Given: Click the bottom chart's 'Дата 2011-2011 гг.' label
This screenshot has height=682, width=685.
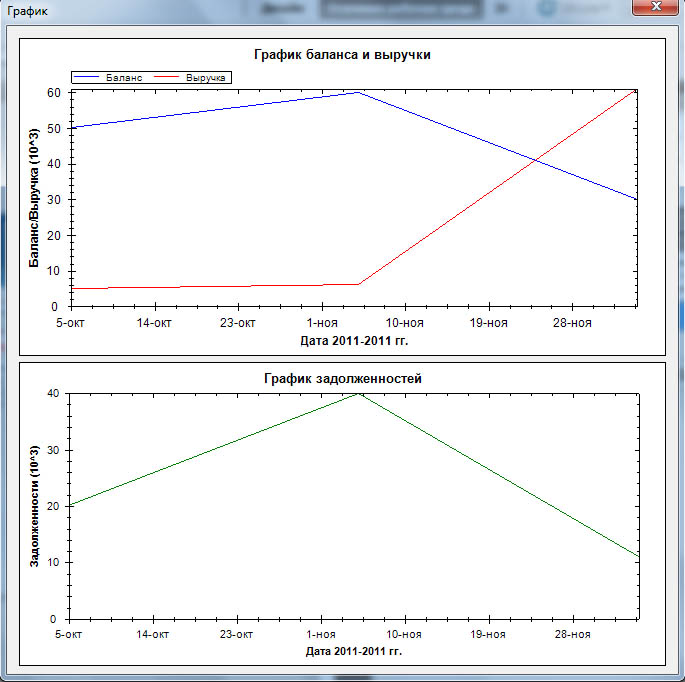Looking at the screenshot, I should (x=353, y=651).
